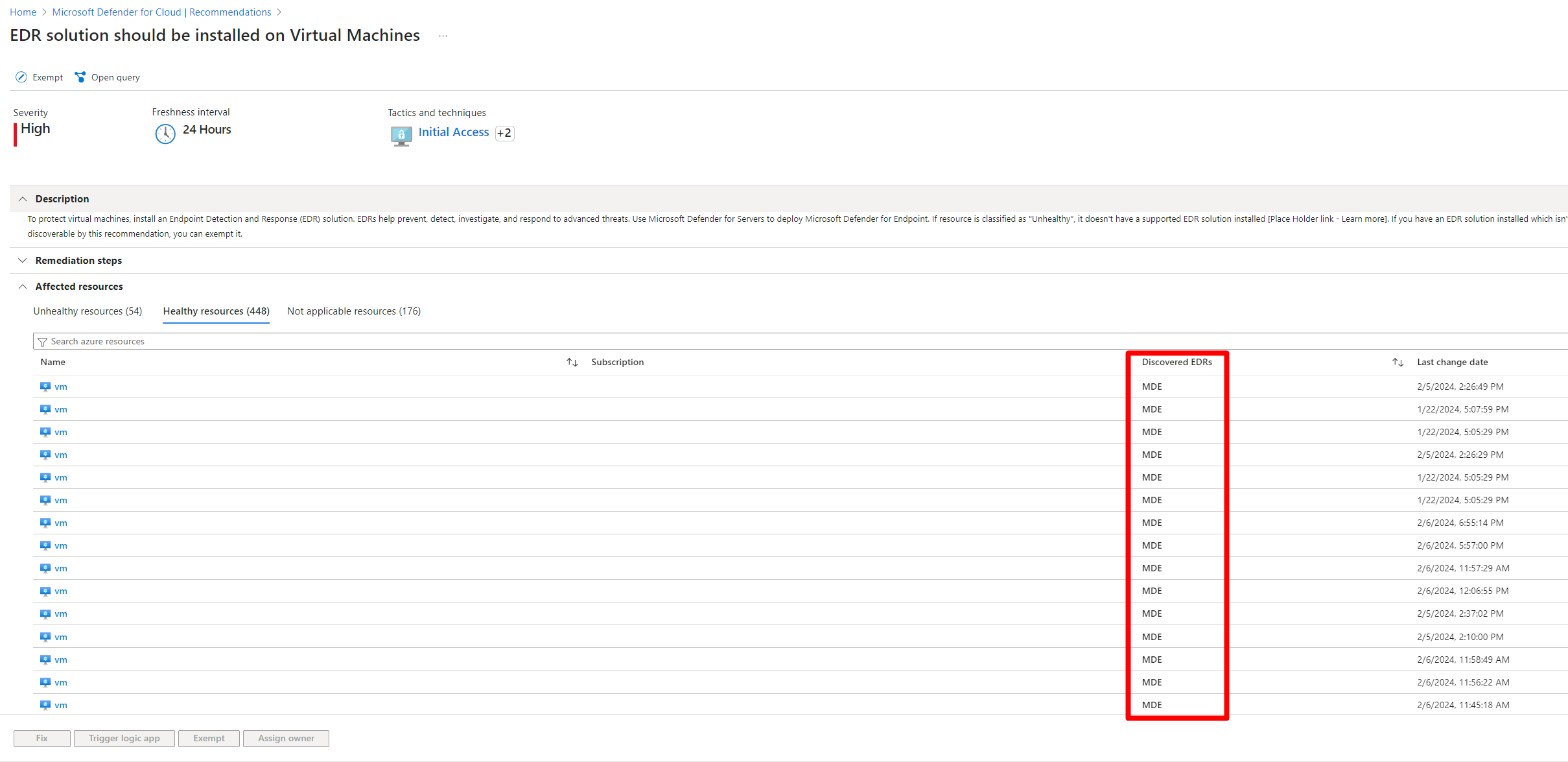This screenshot has height=762, width=1568.
Task: Click date cell 2/5/2024, 2:10:00 PM
Action: (x=1460, y=637)
